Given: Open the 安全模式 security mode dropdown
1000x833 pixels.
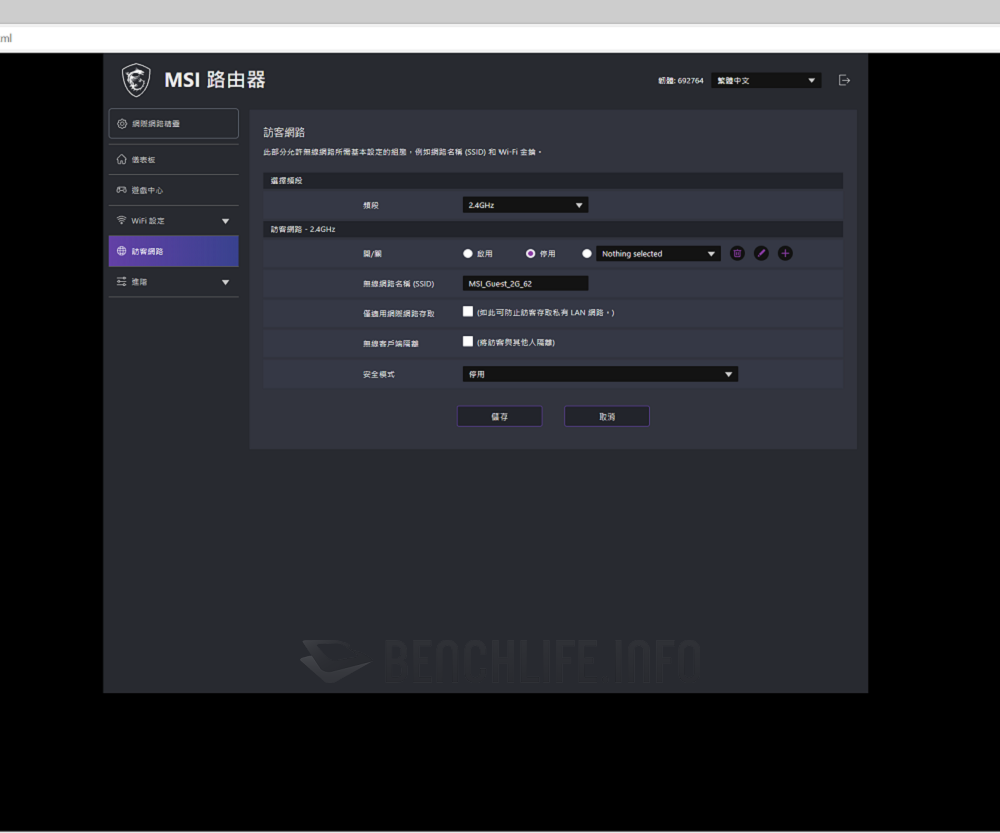Looking at the screenshot, I should (x=600, y=373).
